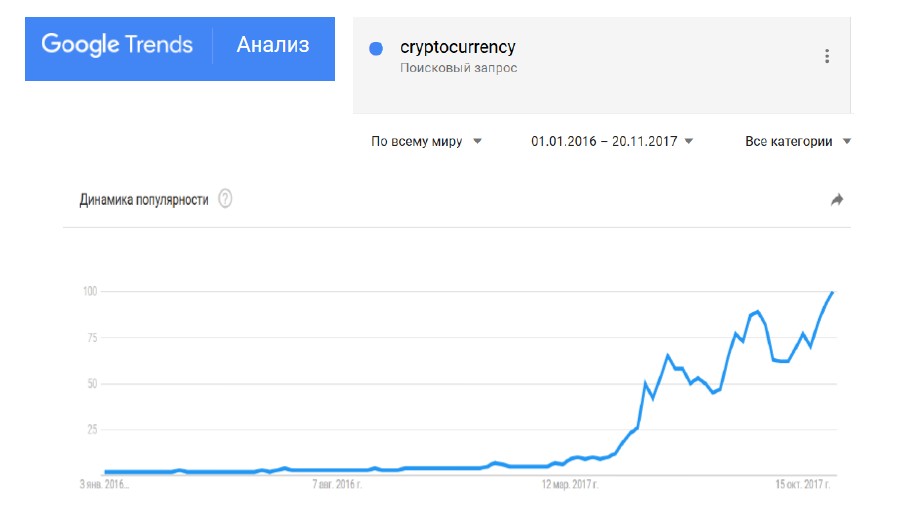This screenshot has height=527, width=922.
Task: Click the region dropdown arrow icon
Action: tap(477, 141)
